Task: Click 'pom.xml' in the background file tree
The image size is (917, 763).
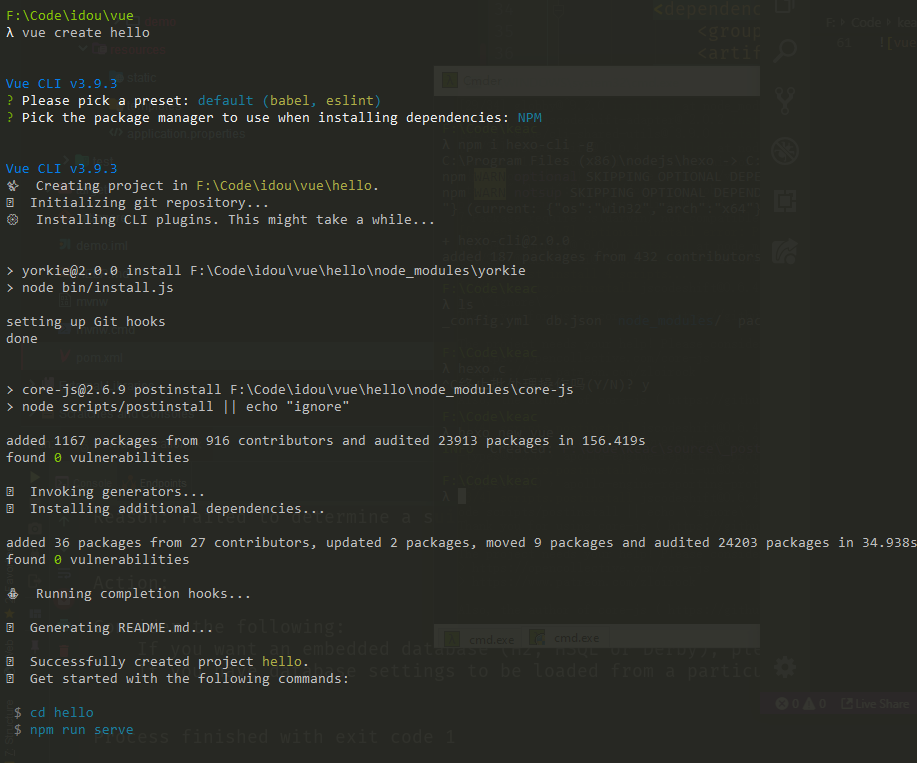Action: [x=99, y=358]
